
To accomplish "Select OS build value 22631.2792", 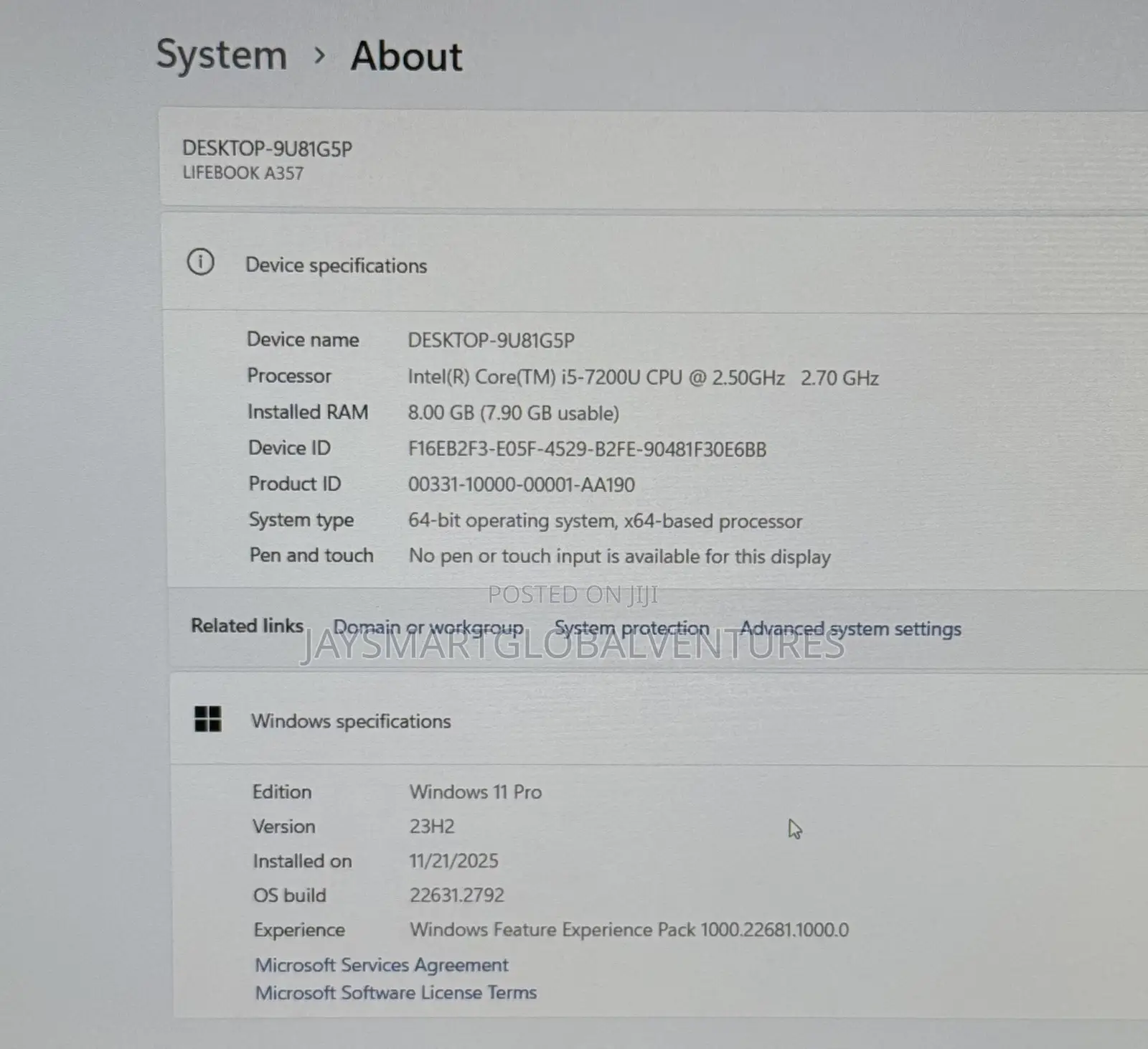I will 457,895.
